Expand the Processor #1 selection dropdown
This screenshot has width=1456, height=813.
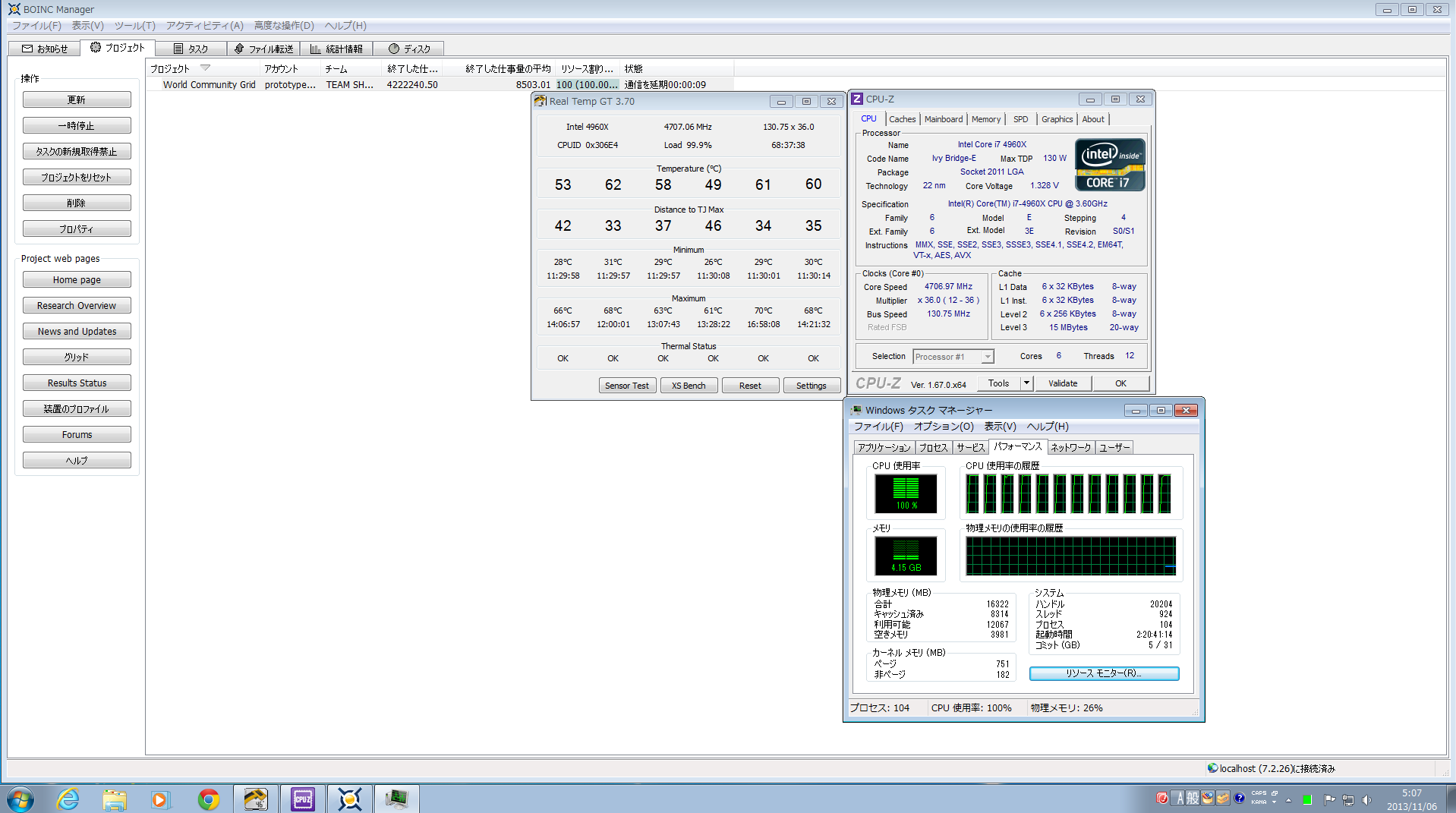click(x=987, y=357)
